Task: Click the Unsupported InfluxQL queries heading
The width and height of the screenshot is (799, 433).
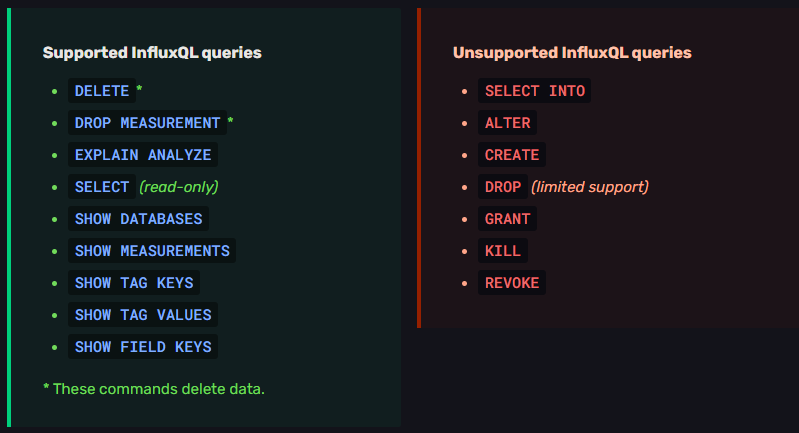Action: pyautogui.click(x=572, y=52)
